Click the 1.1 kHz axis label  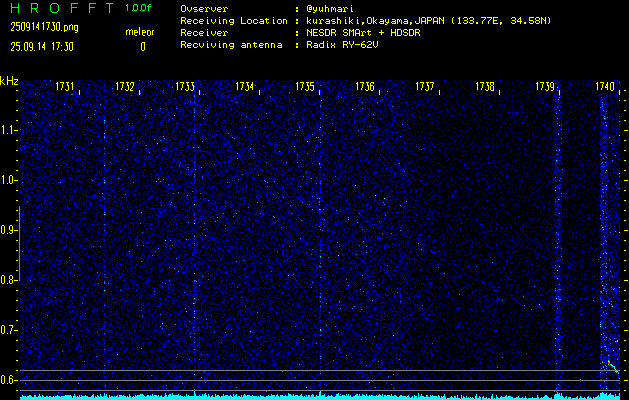(8, 130)
